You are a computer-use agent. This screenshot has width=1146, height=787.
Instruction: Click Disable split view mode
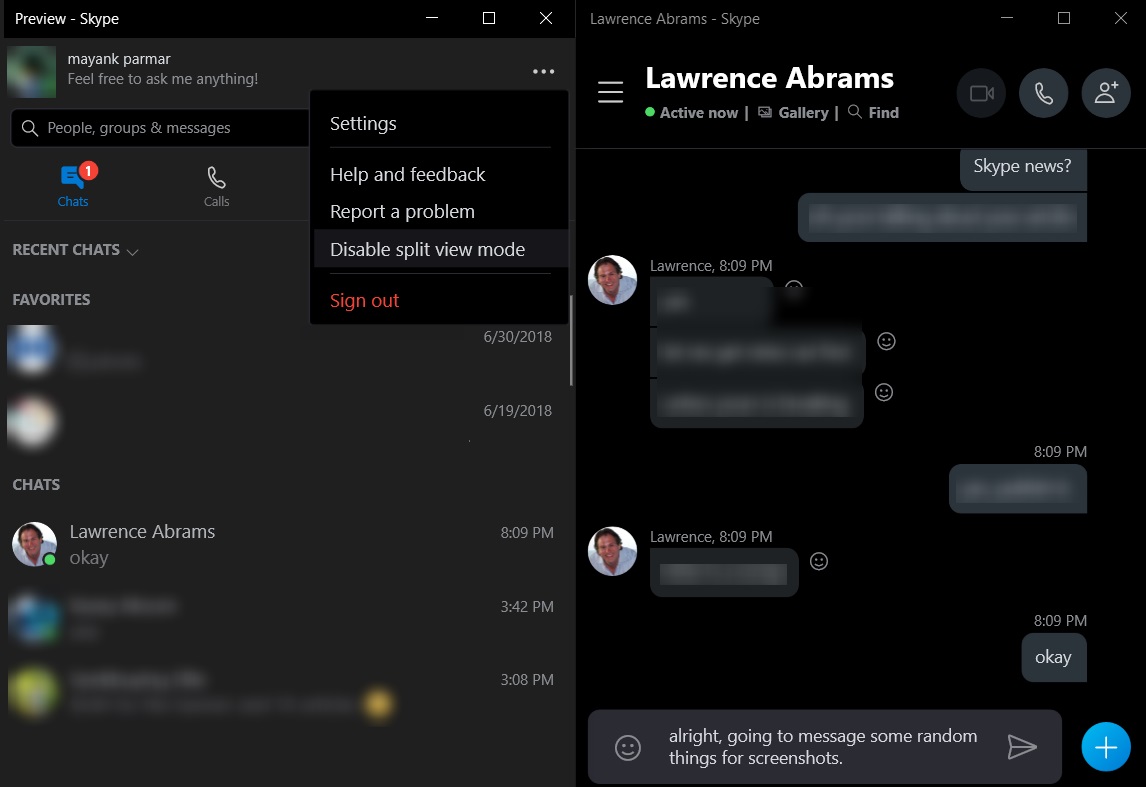[x=440, y=249]
